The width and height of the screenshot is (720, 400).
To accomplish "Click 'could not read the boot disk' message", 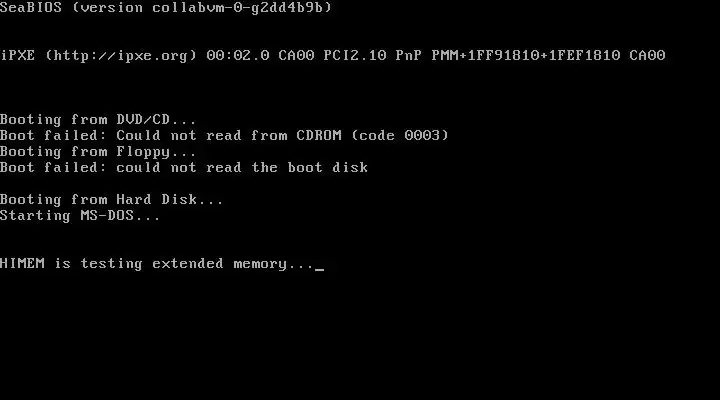I will point(242,168).
